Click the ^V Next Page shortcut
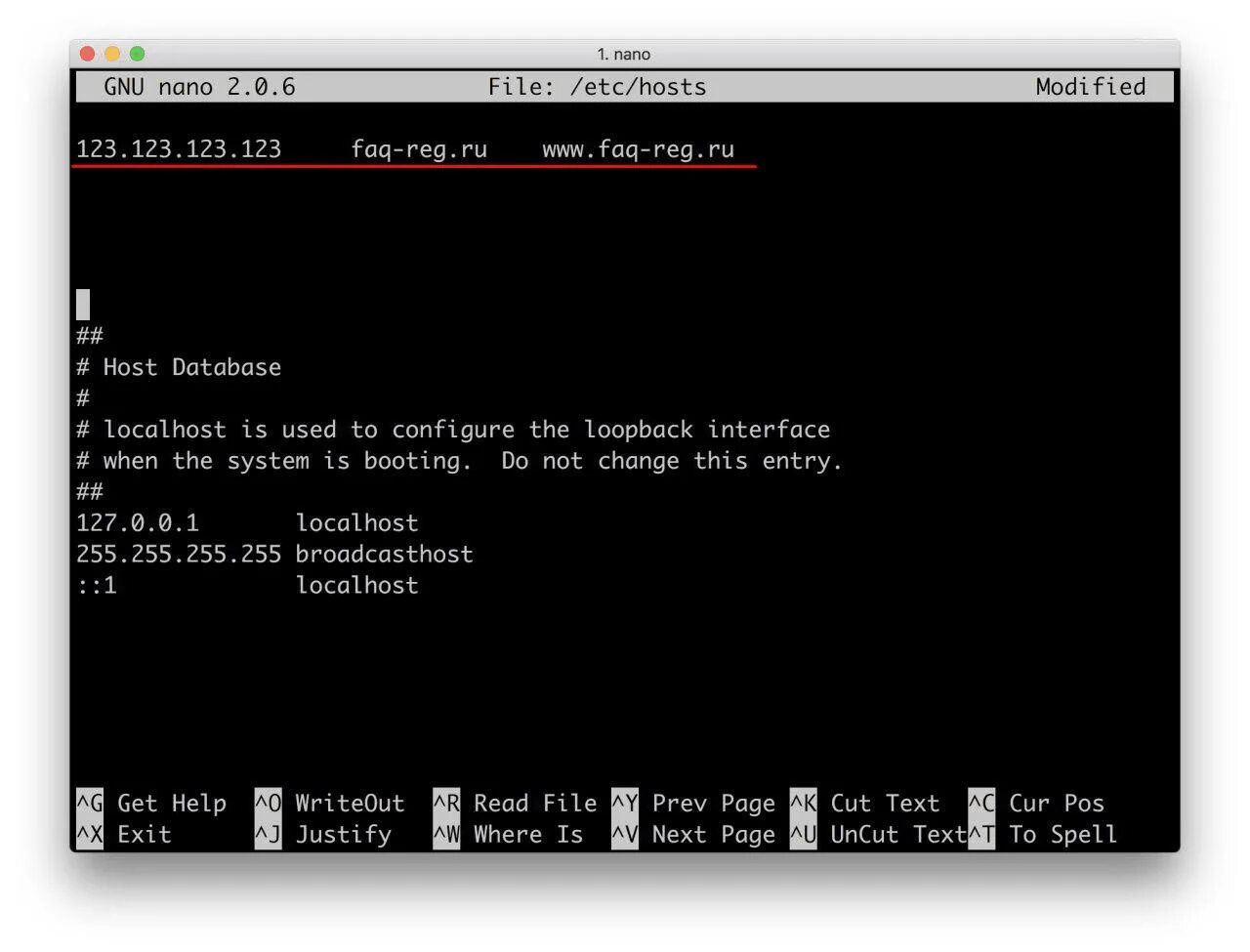The width and height of the screenshot is (1250, 952). (693, 835)
